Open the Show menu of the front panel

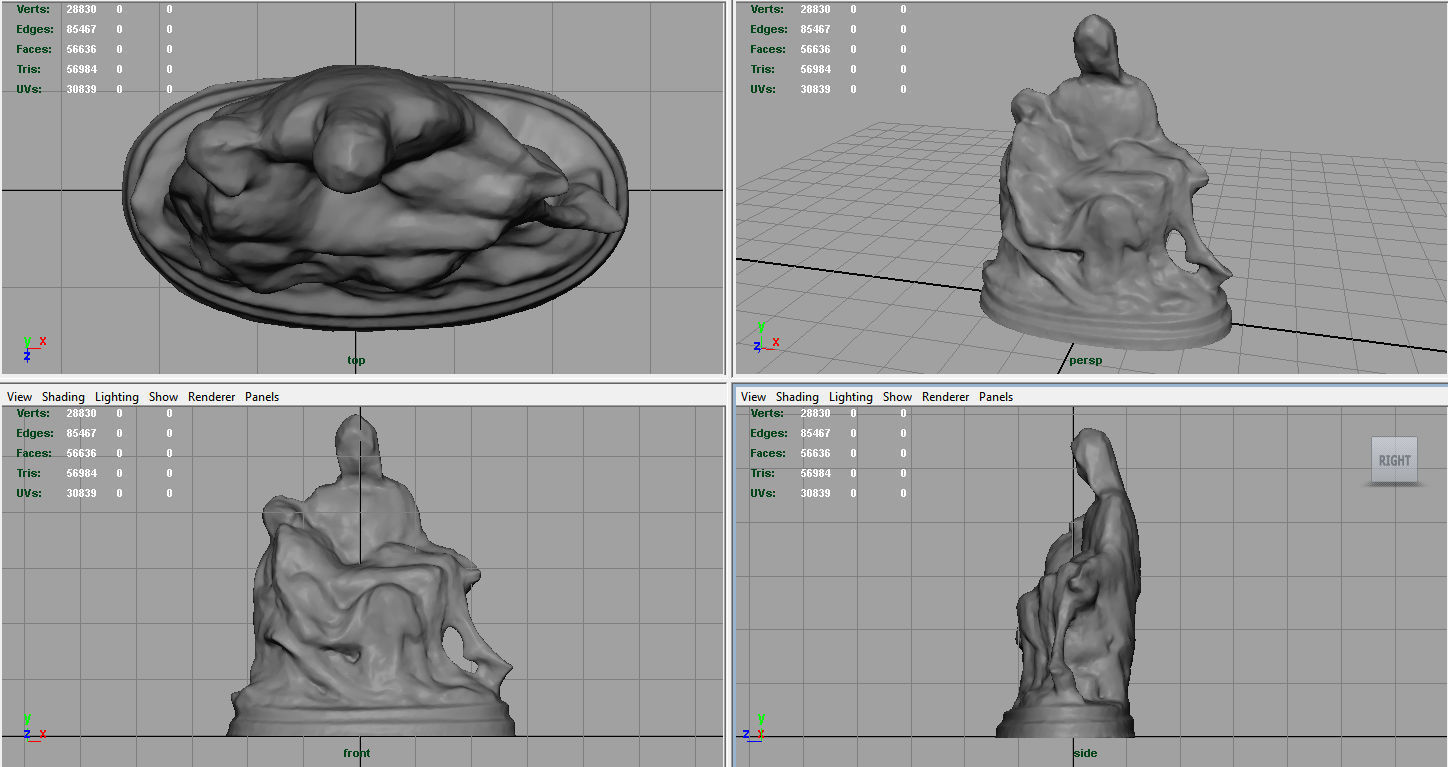(163, 397)
